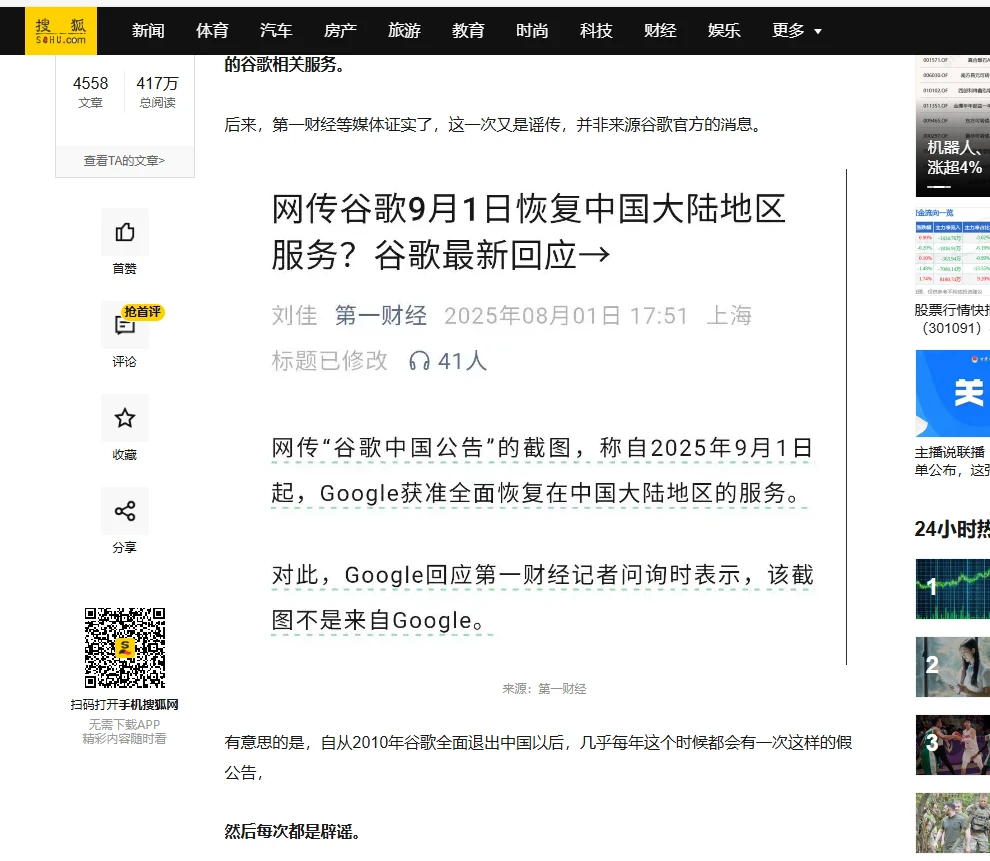The image size is (990, 861).
Task: Open hot list thumbnail ranked 2
Action: tap(952, 666)
